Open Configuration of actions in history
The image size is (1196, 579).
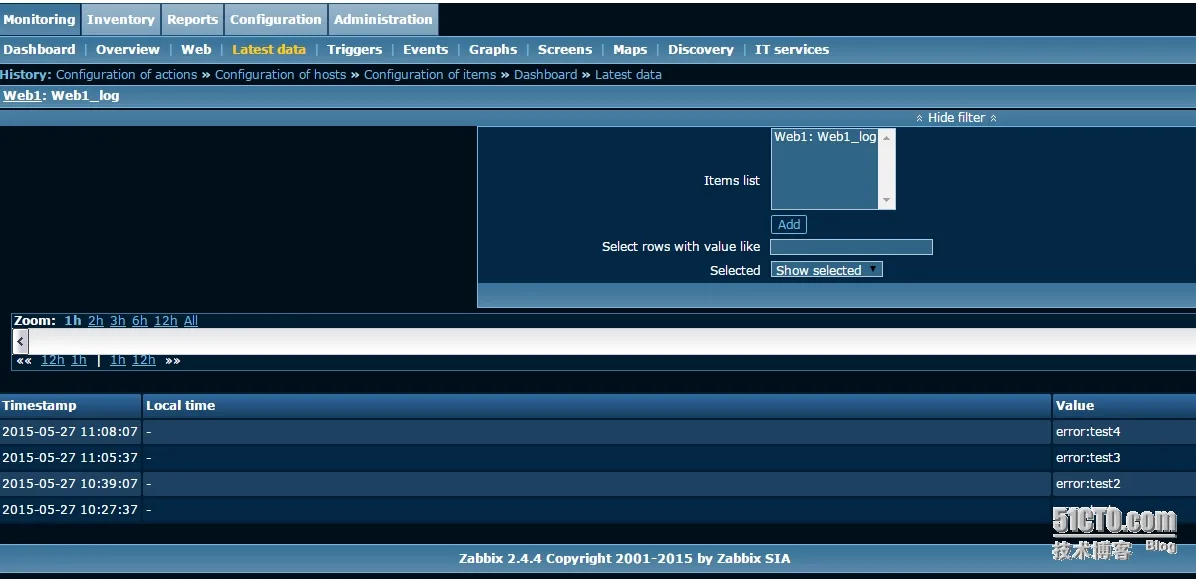pyautogui.click(x=127, y=75)
